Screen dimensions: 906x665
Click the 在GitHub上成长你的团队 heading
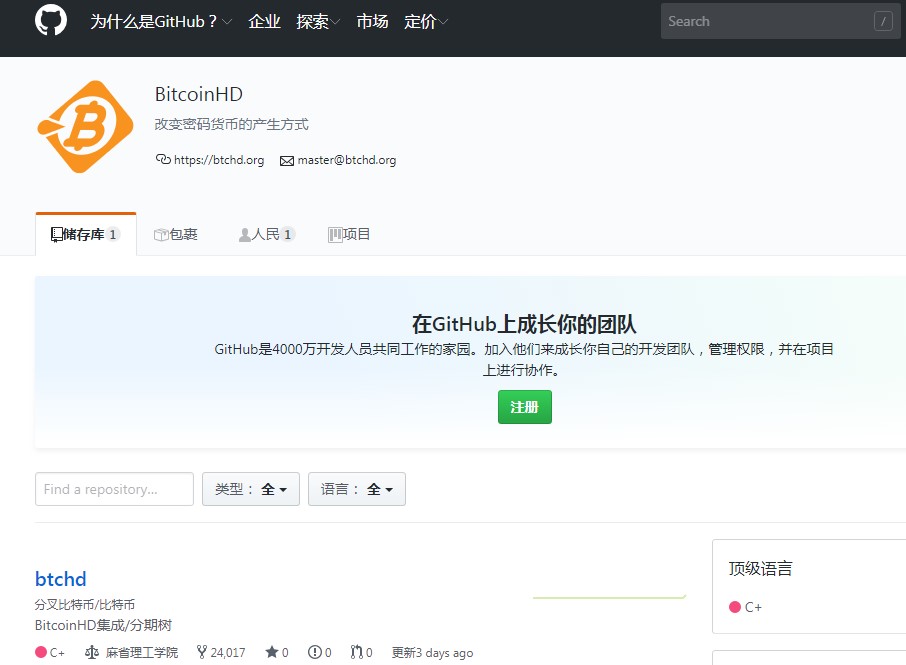coord(524,324)
